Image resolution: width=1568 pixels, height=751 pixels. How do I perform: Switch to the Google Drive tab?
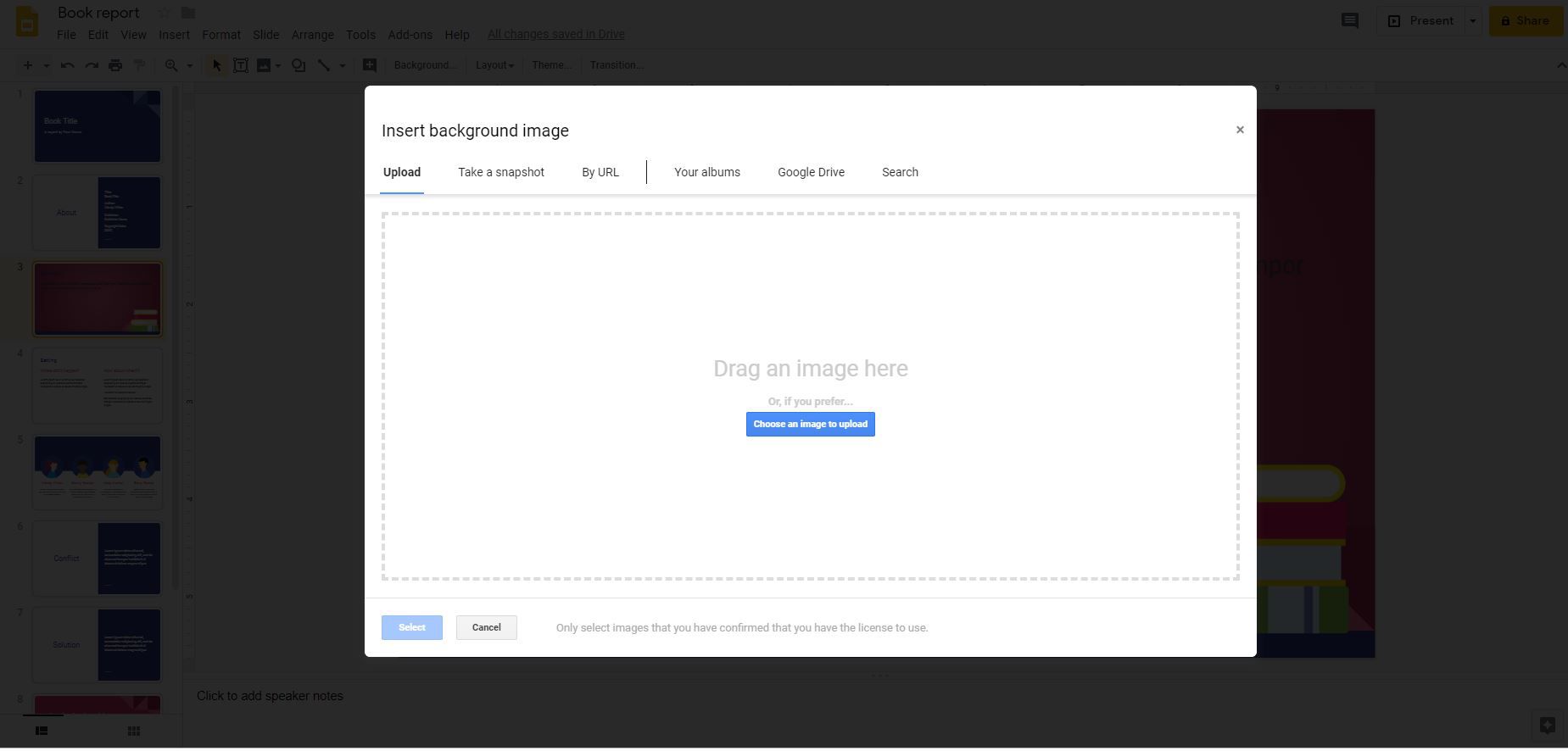tap(811, 172)
